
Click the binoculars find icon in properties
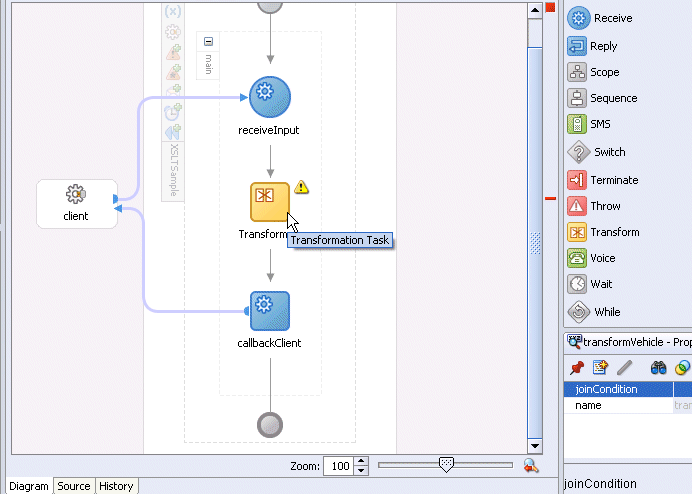[x=658, y=367]
